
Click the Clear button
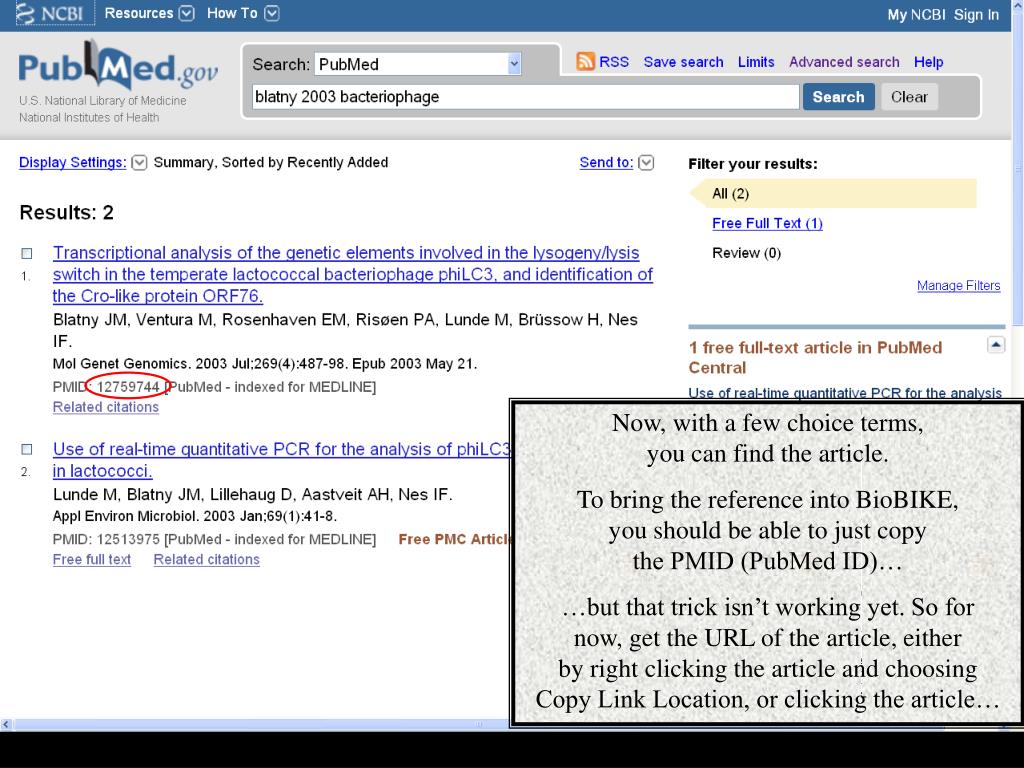[909, 97]
